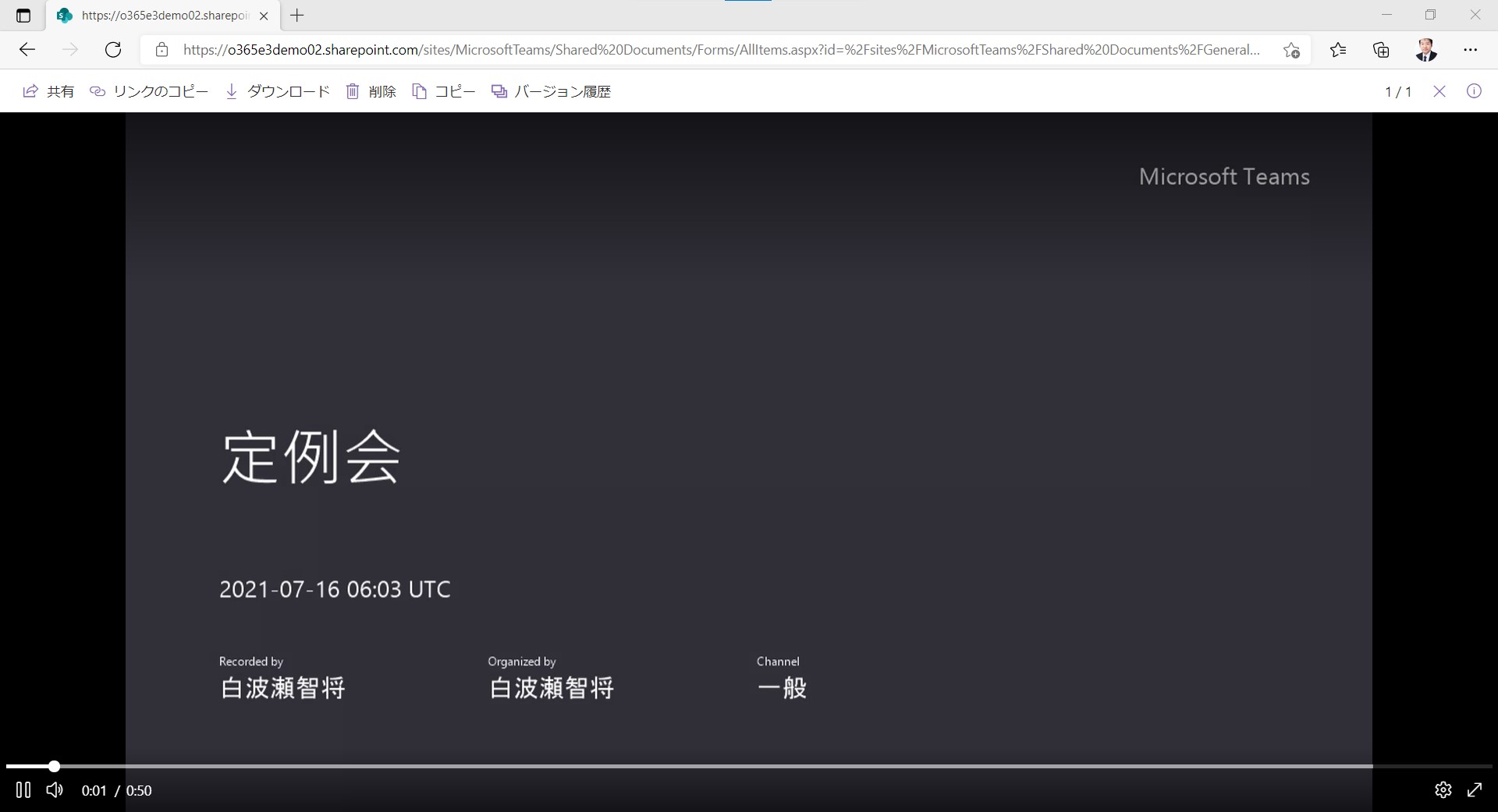Open the Collections icon
This screenshot has height=812, width=1498.
[x=1381, y=50]
